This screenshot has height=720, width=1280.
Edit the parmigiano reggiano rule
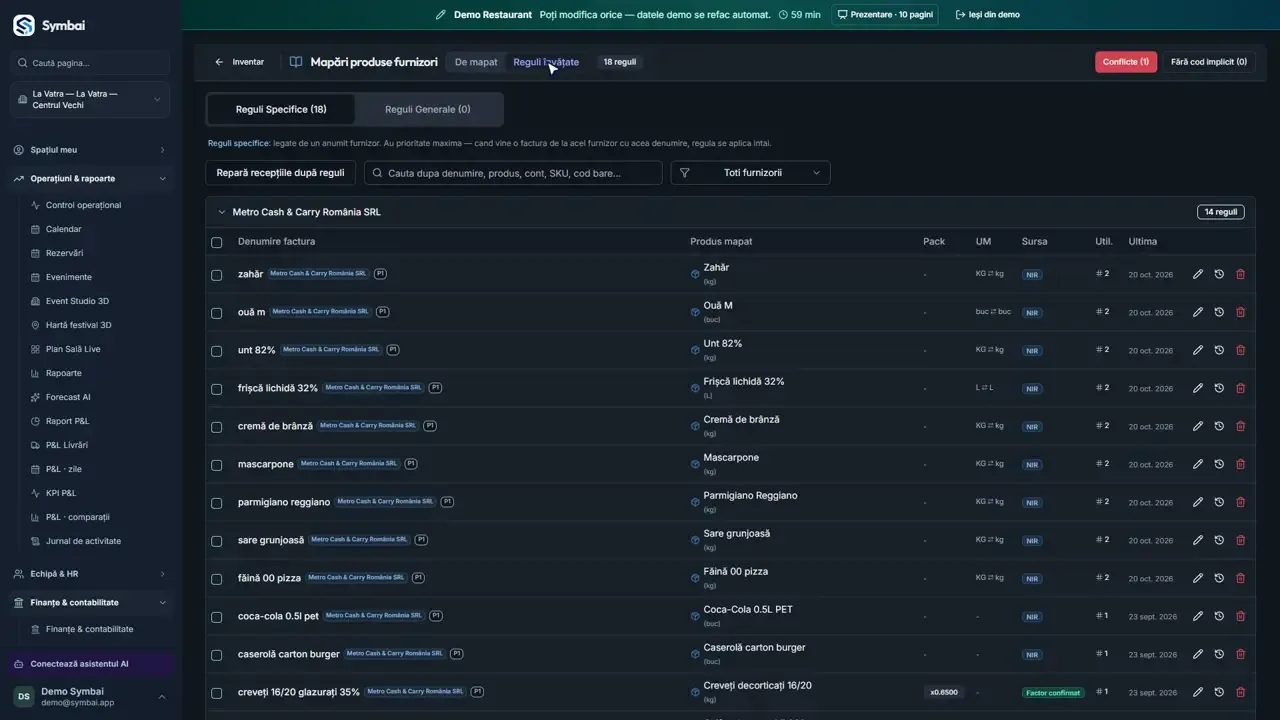pos(1198,502)
